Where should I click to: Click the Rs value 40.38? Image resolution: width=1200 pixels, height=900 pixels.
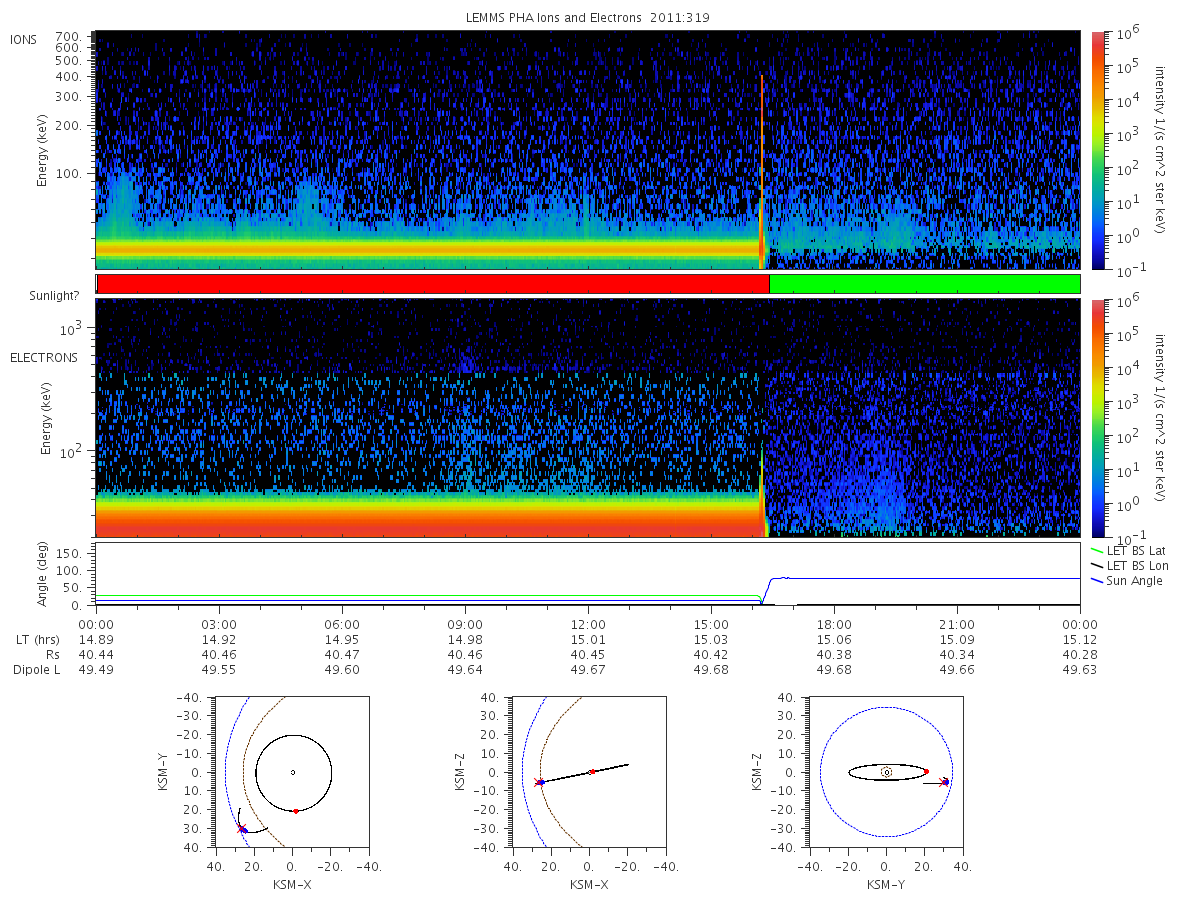(834, 654)
